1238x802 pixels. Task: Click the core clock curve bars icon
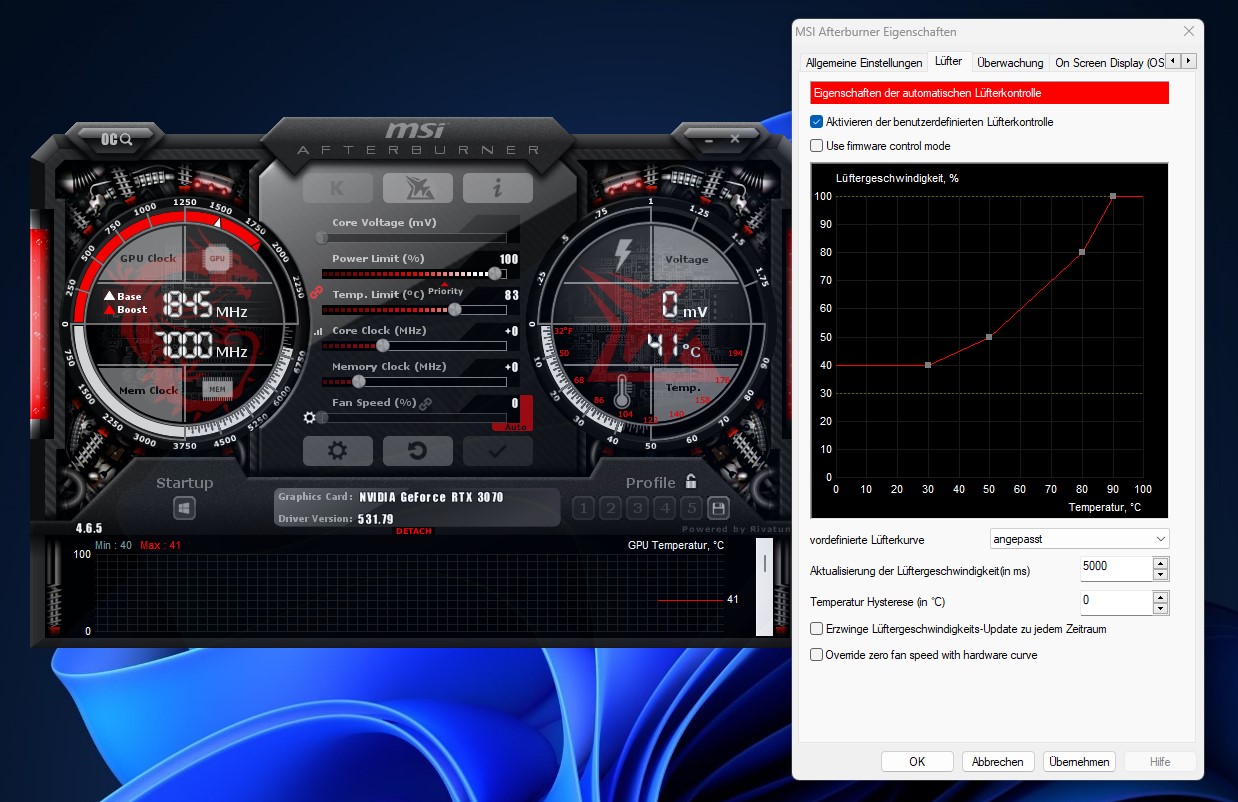point(319,331)
